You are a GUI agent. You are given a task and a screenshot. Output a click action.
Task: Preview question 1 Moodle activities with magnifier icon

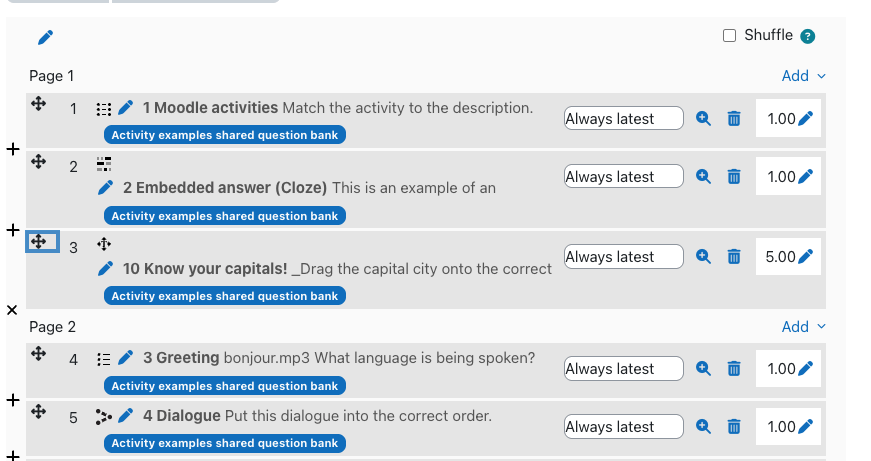pos(703,118)
